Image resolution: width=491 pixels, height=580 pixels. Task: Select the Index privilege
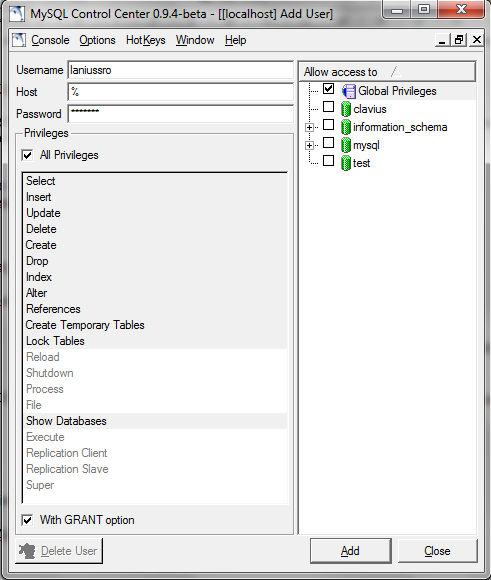pos(155,277)
